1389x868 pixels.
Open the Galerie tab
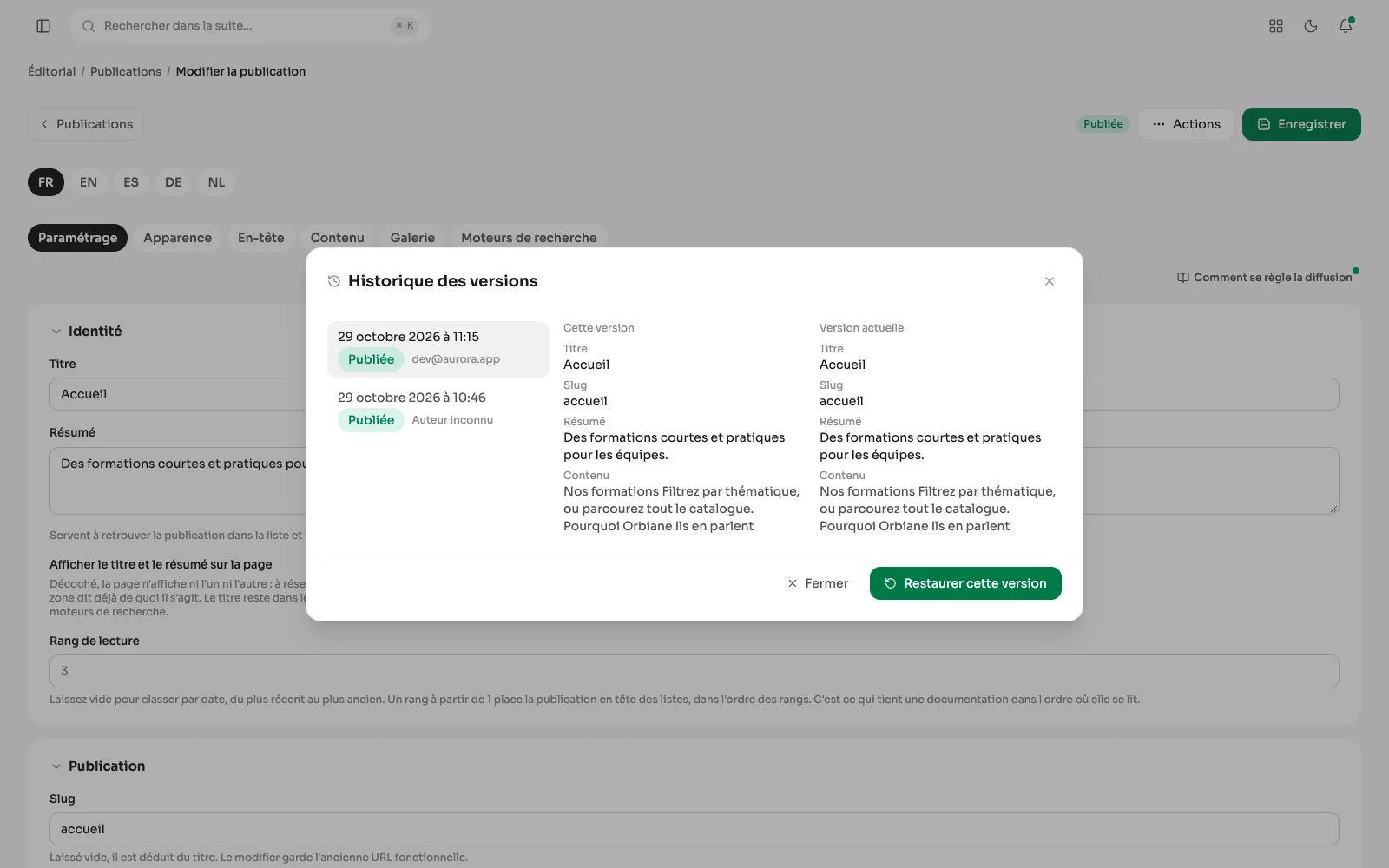pos(412,238)
